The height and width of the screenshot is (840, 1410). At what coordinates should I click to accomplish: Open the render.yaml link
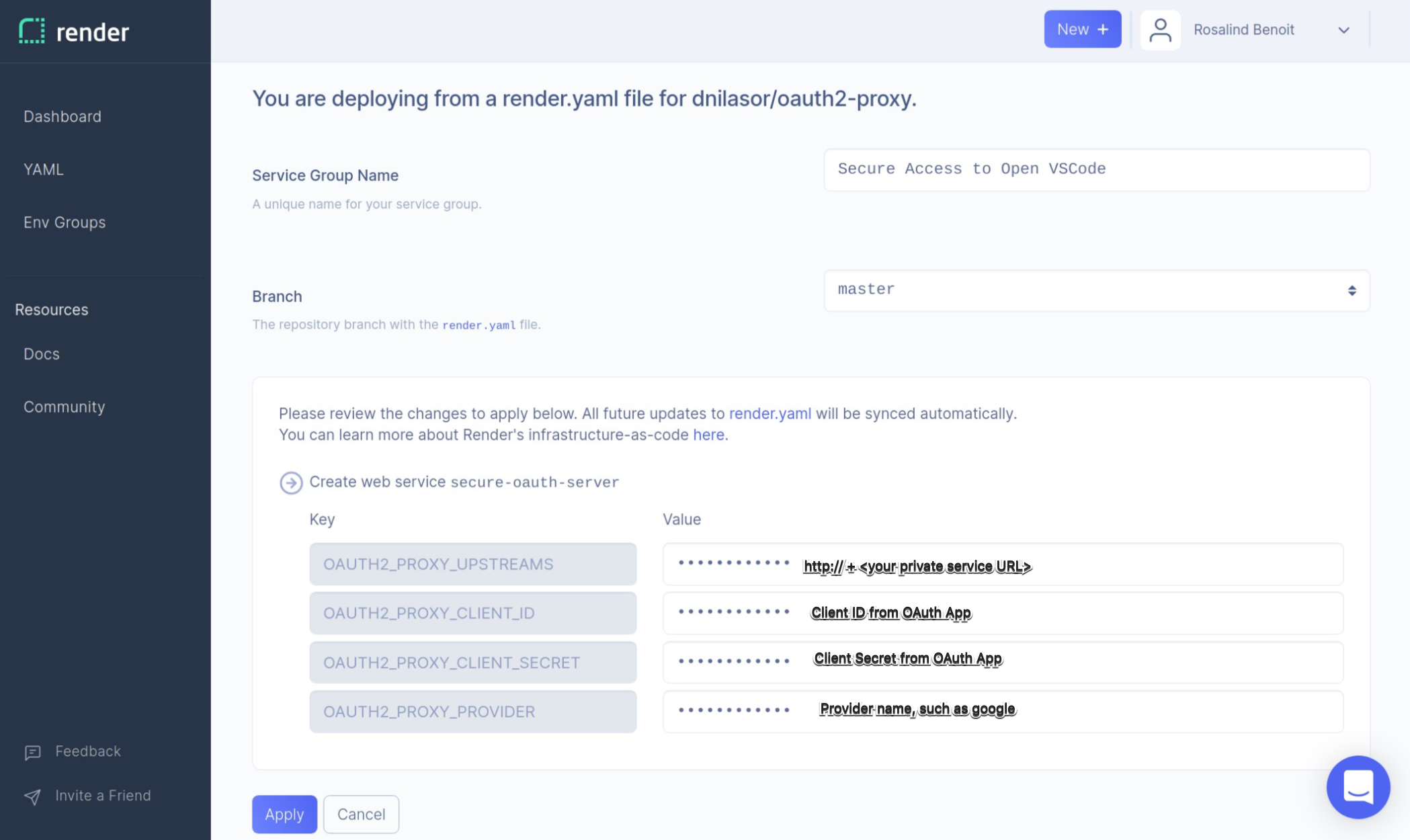[770, 413]
